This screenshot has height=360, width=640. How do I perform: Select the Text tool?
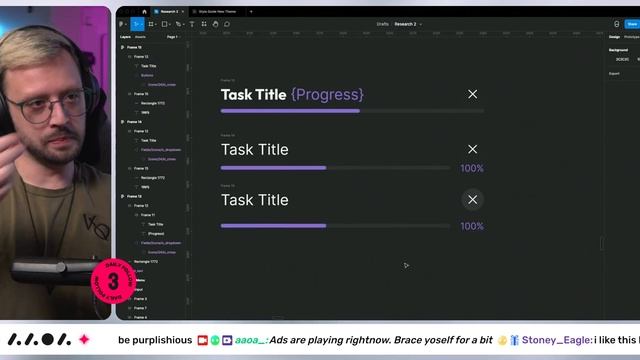[x=192, y=24]
